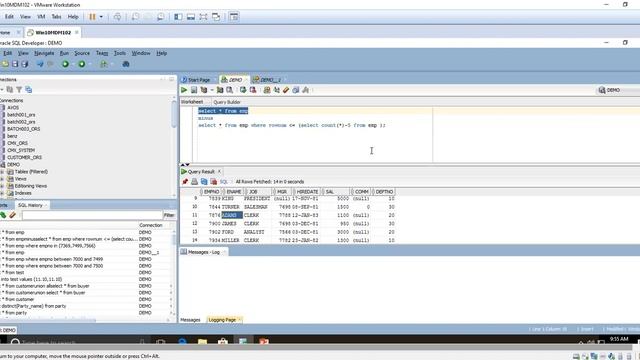Open the Source menu
Image resolution: width=640 pixels, height=360 pixels.
tap(82, 53)
